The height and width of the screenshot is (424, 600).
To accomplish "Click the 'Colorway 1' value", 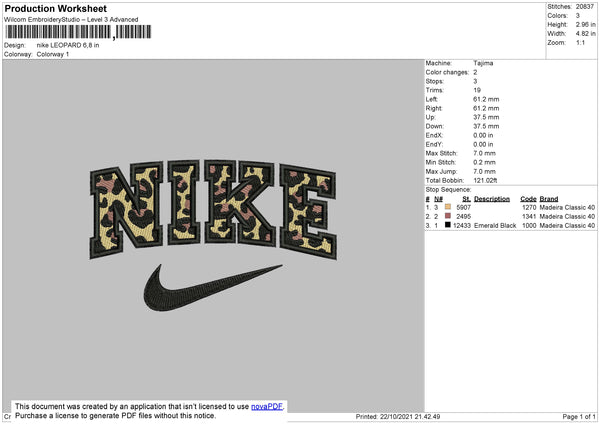I will 53,54.
